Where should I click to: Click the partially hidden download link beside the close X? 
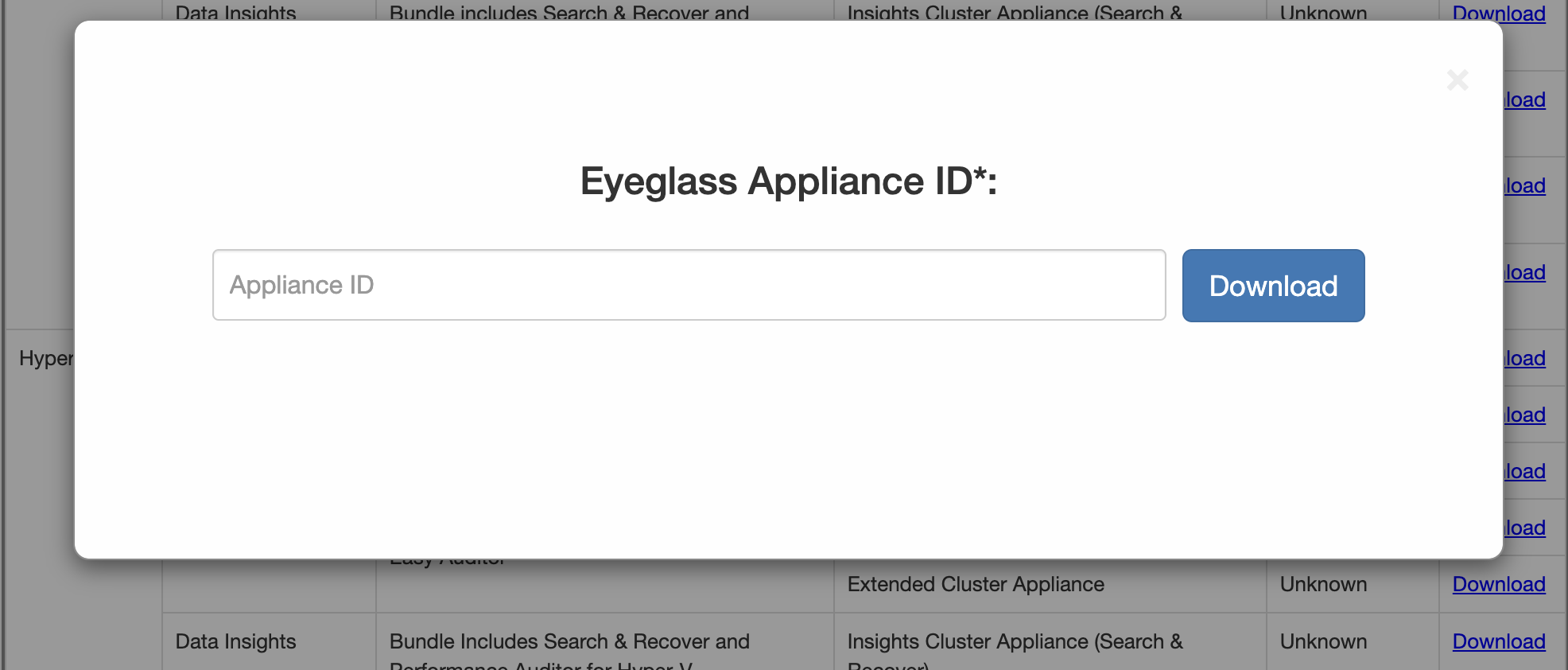tap(1525, 99)
